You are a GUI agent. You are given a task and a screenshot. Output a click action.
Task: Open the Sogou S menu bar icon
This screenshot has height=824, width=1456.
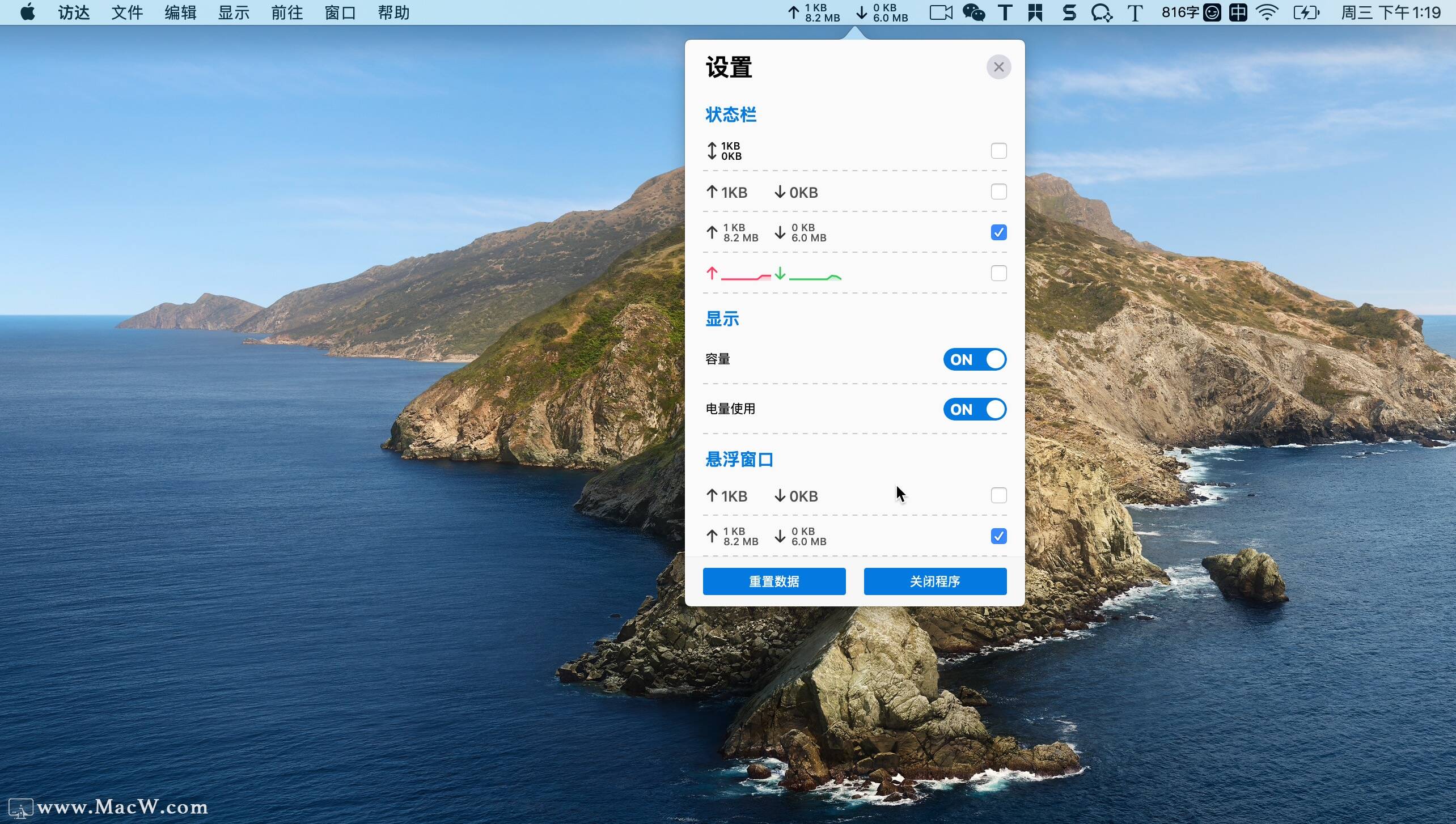point(1069,12)
